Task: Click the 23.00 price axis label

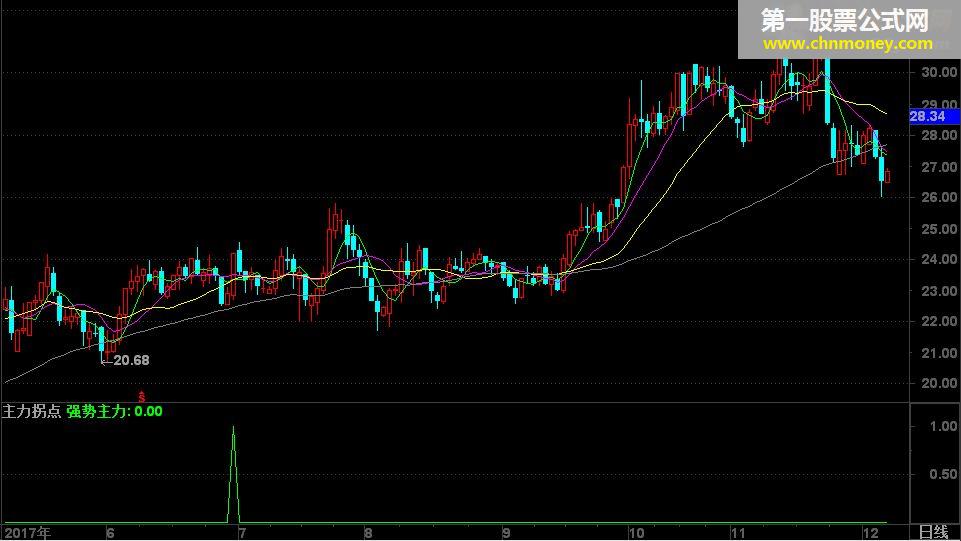Action: (939, 291)
